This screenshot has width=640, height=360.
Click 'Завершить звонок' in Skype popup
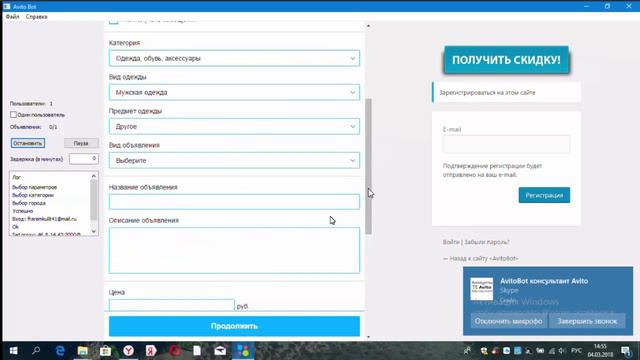(587, 321)
